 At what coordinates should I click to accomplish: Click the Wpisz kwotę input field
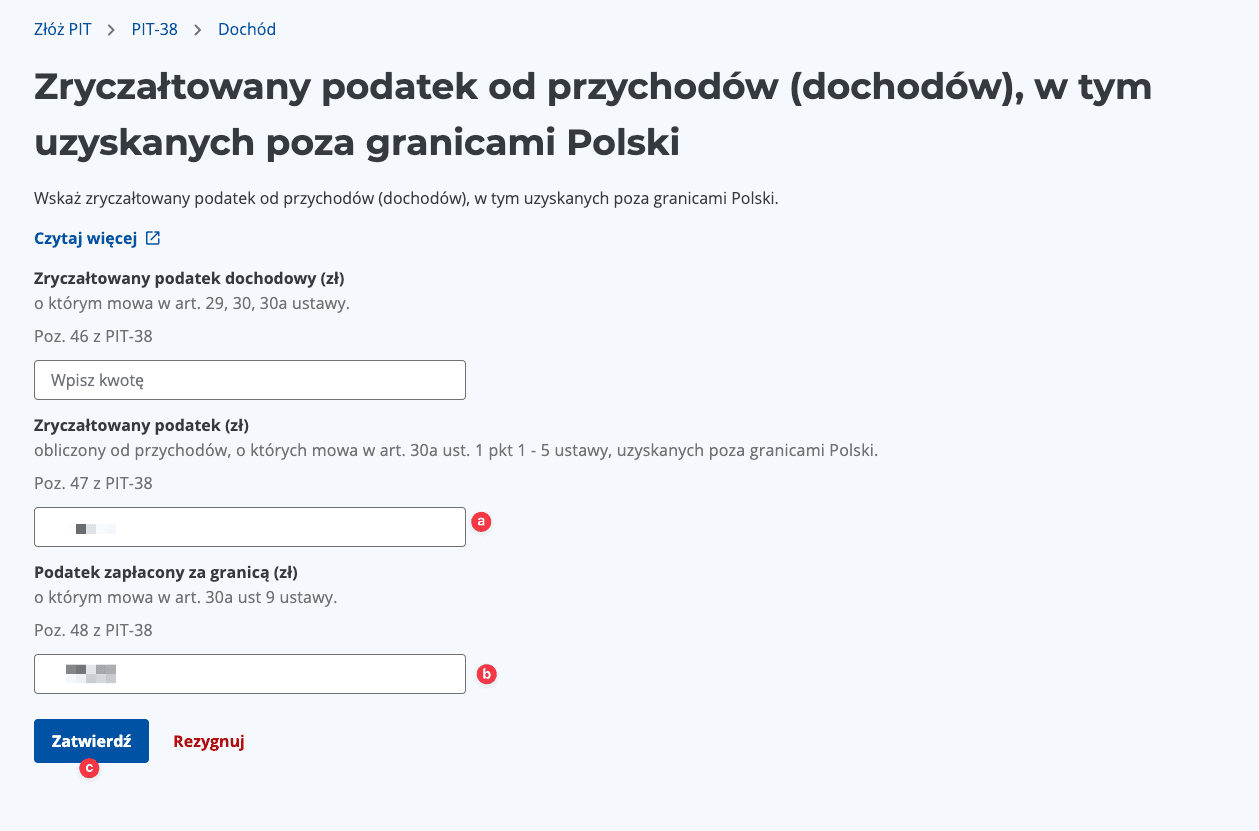[x=249, y=380]
